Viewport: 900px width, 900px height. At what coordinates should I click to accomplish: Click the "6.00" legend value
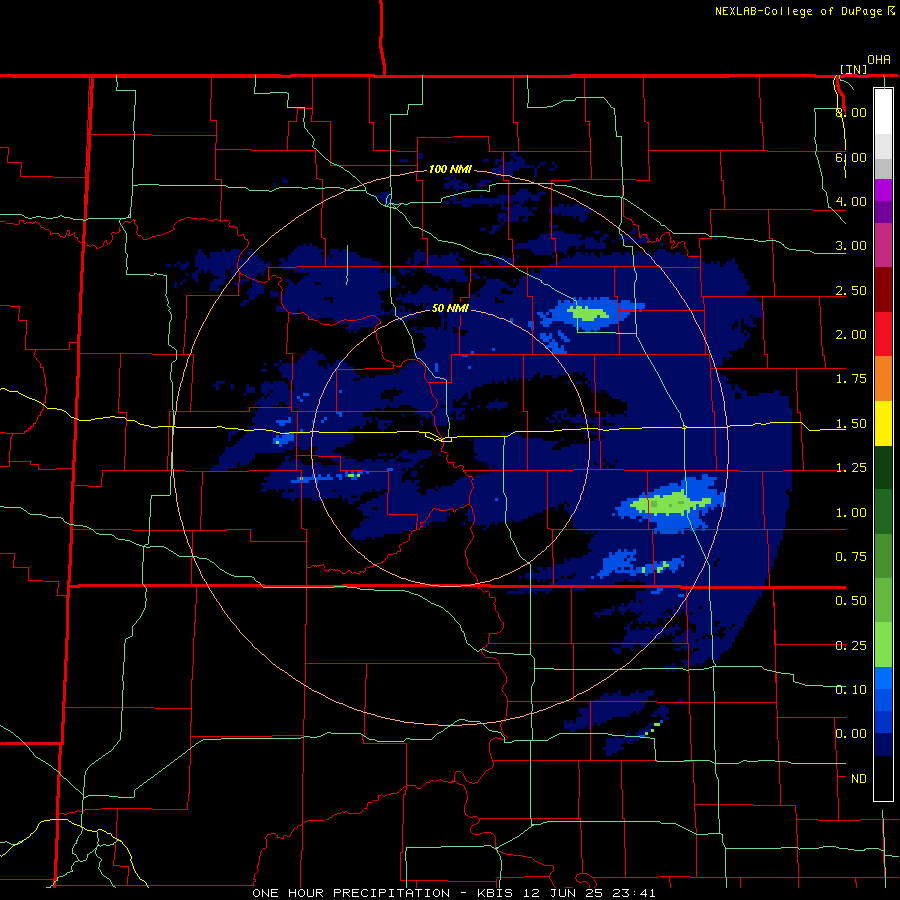[x=851, y=157]
